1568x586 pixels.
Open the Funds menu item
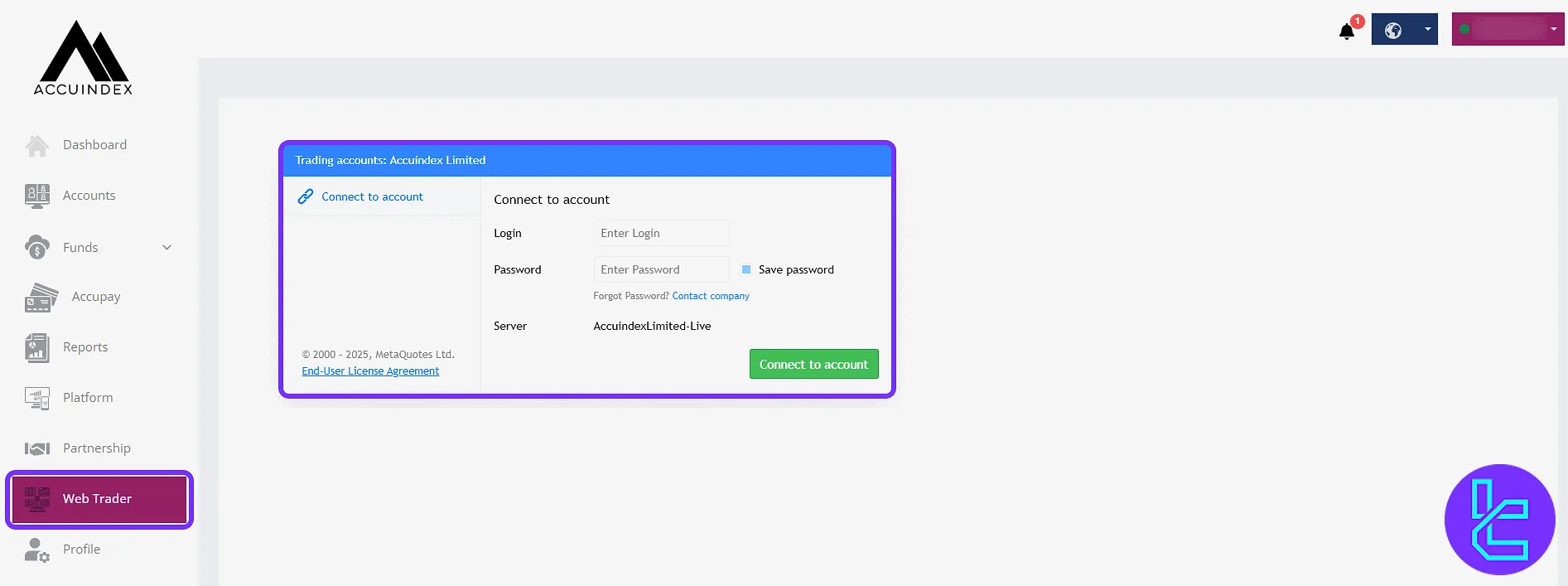[x=80, y=247]
